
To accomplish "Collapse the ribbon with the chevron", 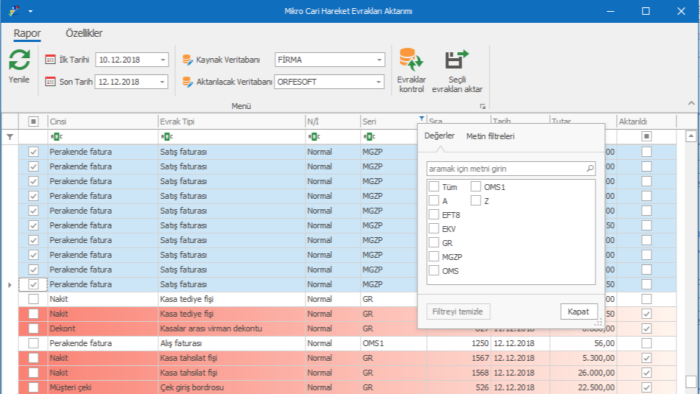I will coord(691,103).
